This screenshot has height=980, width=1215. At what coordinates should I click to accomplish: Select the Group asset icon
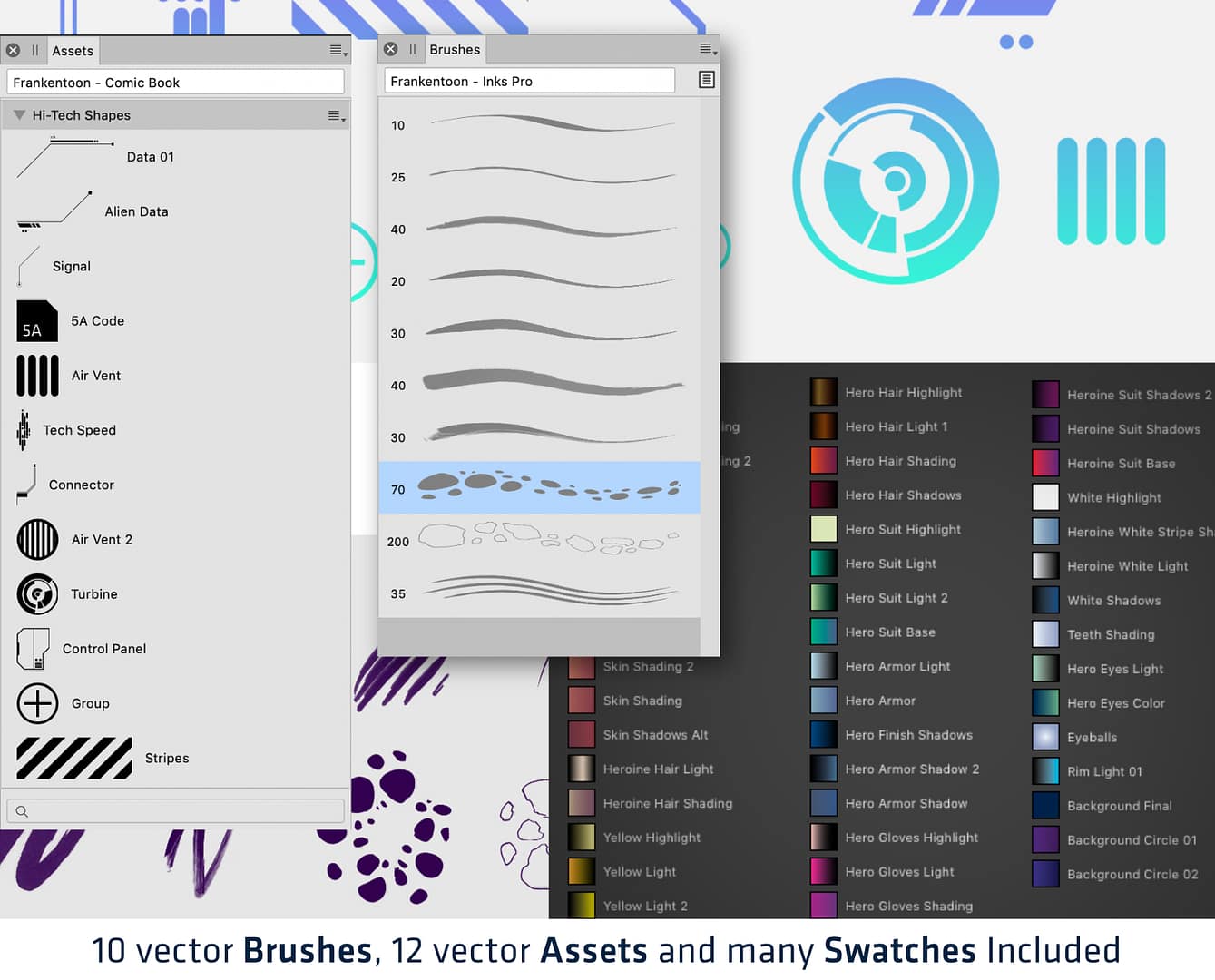pyautogui.click(x=37, y=703)
